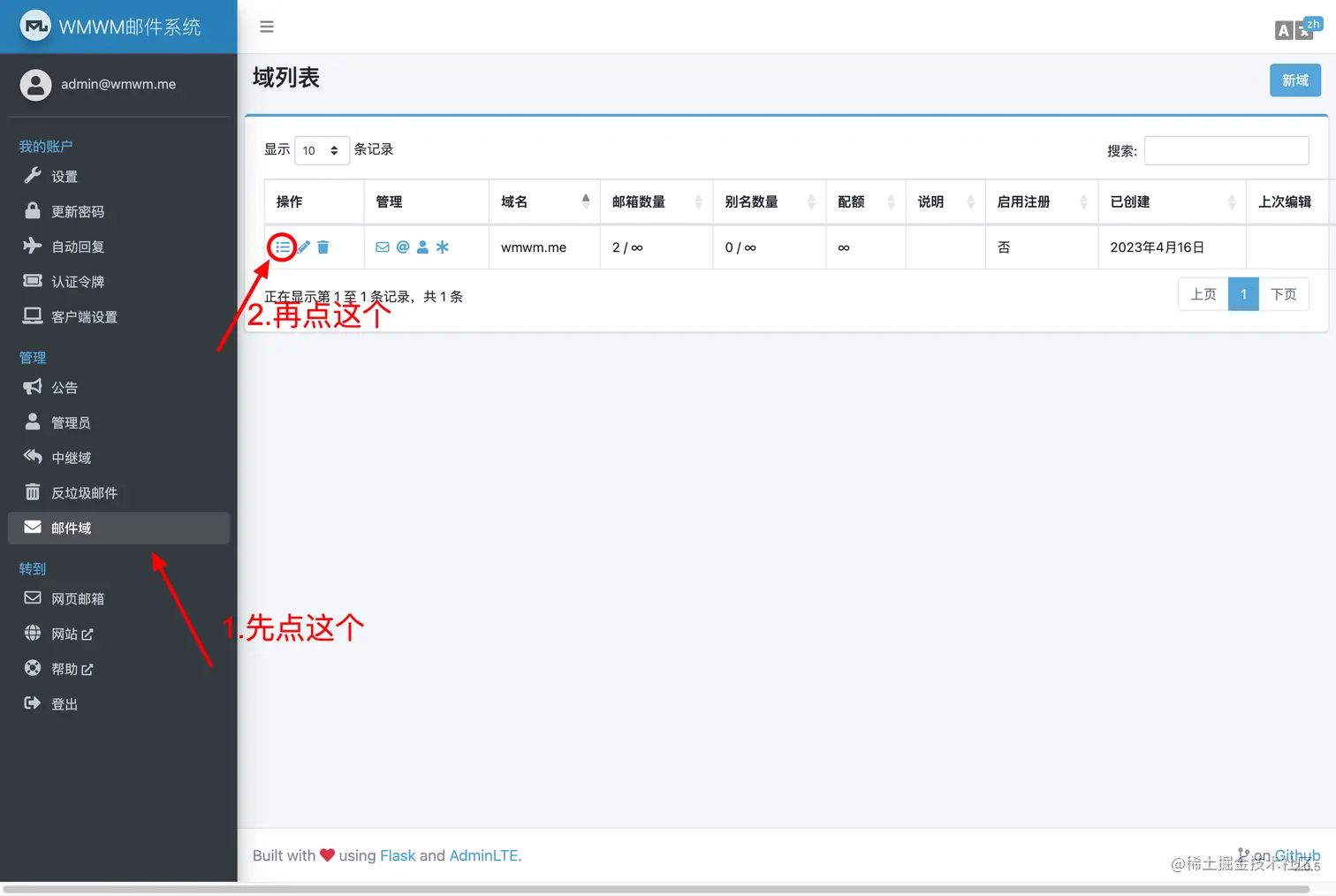
Task: Click 下页 next page button
Action: (x=1284, y=294)
